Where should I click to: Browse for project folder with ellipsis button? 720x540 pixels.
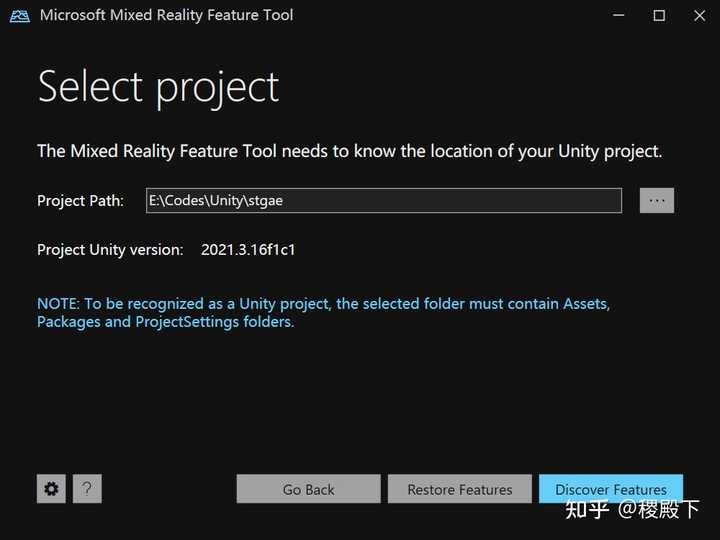coord(657,200)
